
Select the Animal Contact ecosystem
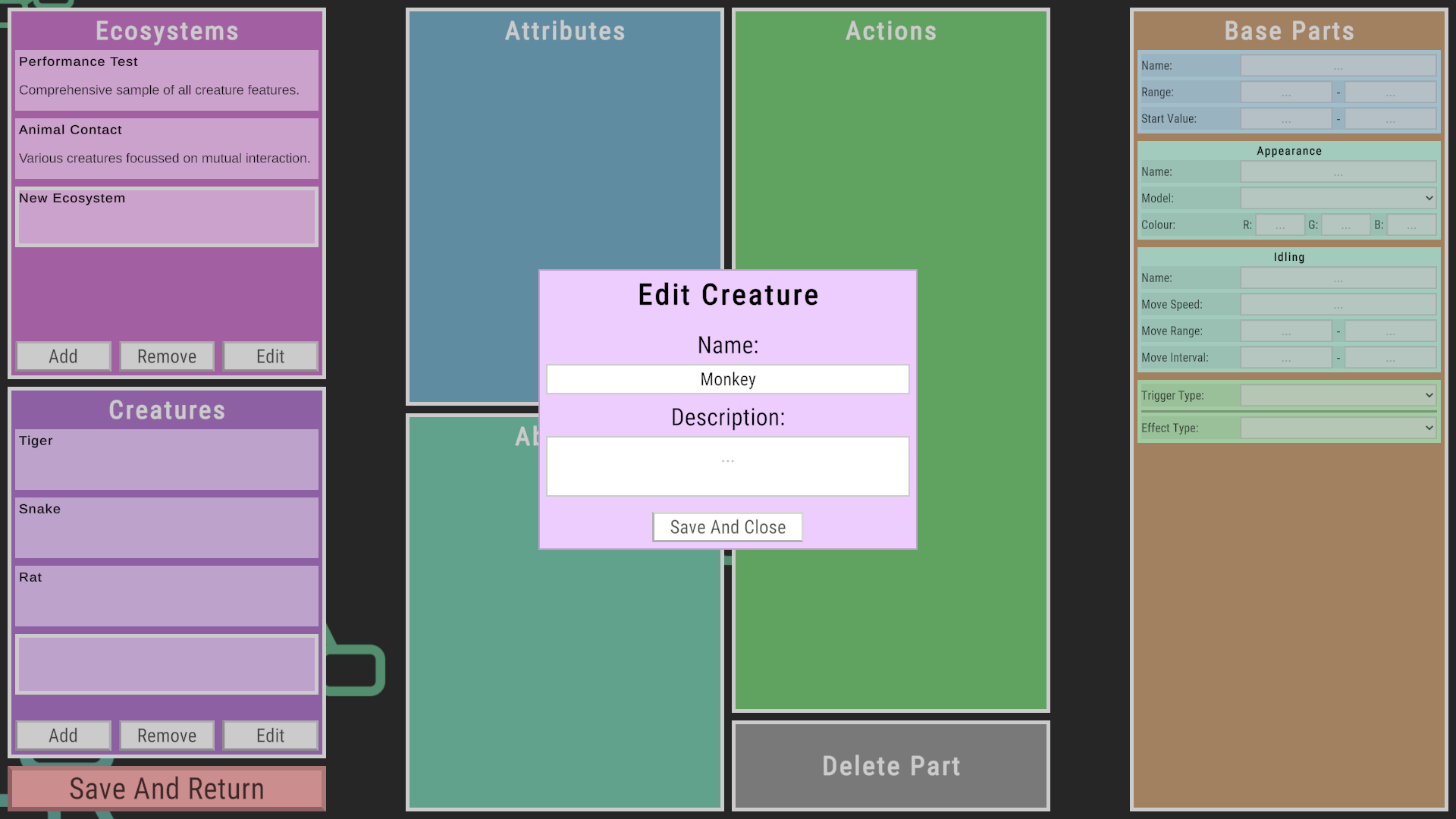(x=167, y=148)
